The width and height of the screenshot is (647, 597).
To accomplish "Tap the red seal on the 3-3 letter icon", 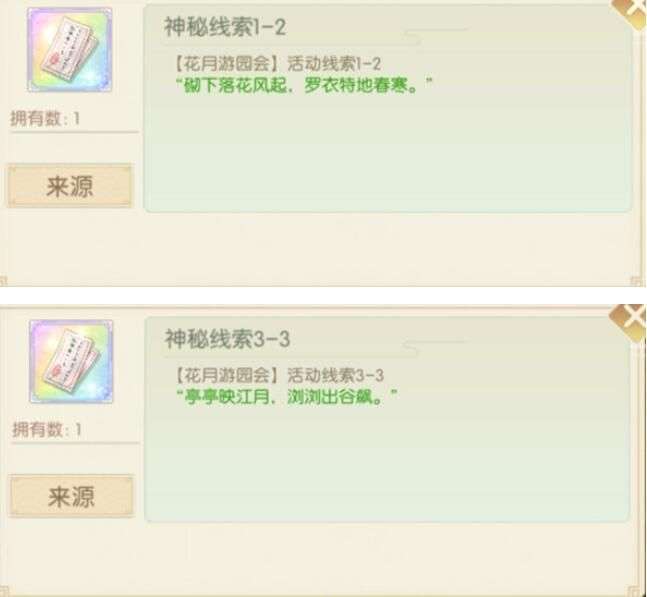I will click(x=56, y=372).
